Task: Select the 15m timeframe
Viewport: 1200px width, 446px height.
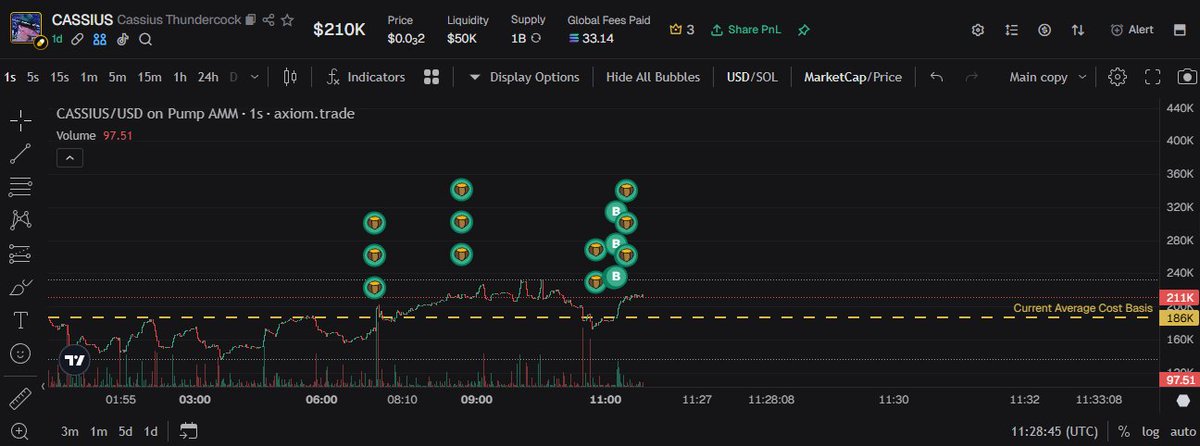Action: click(x=150, y=77)
